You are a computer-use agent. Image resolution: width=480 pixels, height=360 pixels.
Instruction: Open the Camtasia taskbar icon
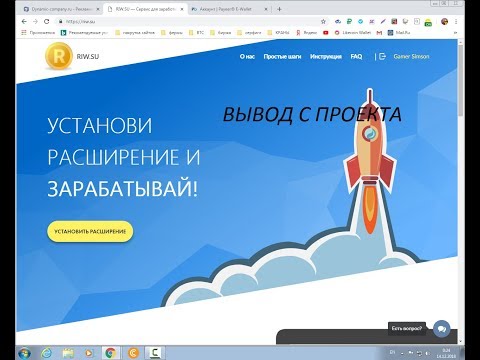point(155,353)
